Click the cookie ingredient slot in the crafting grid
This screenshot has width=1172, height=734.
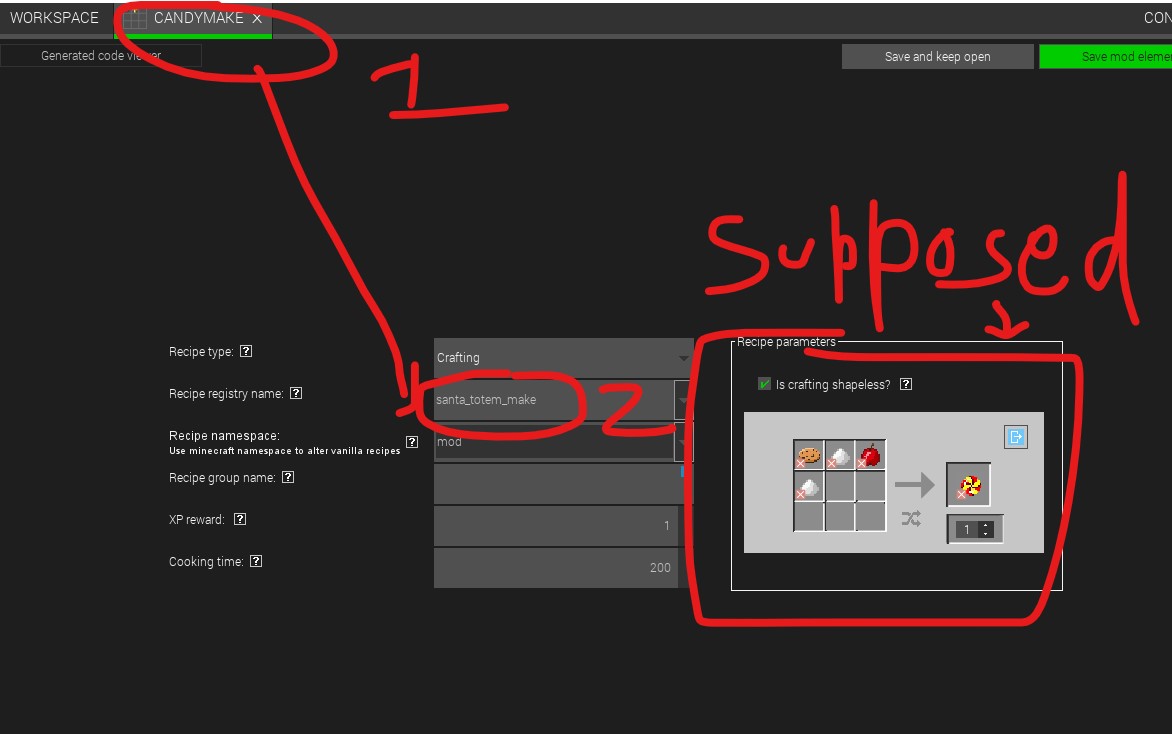pyautogui.click(x=807, y=455)
